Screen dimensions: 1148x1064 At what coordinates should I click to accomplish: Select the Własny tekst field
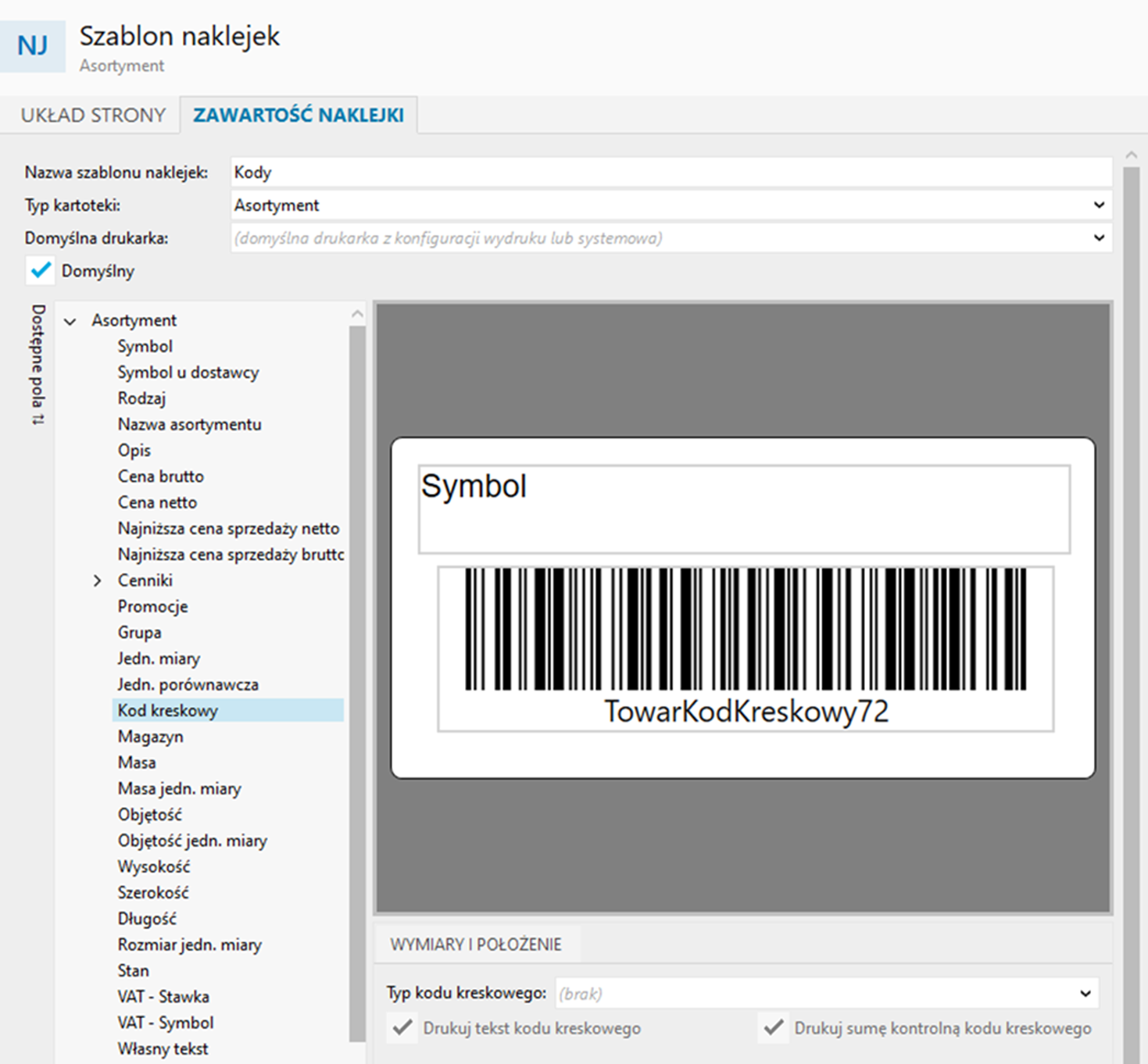tap(163, 1049)
